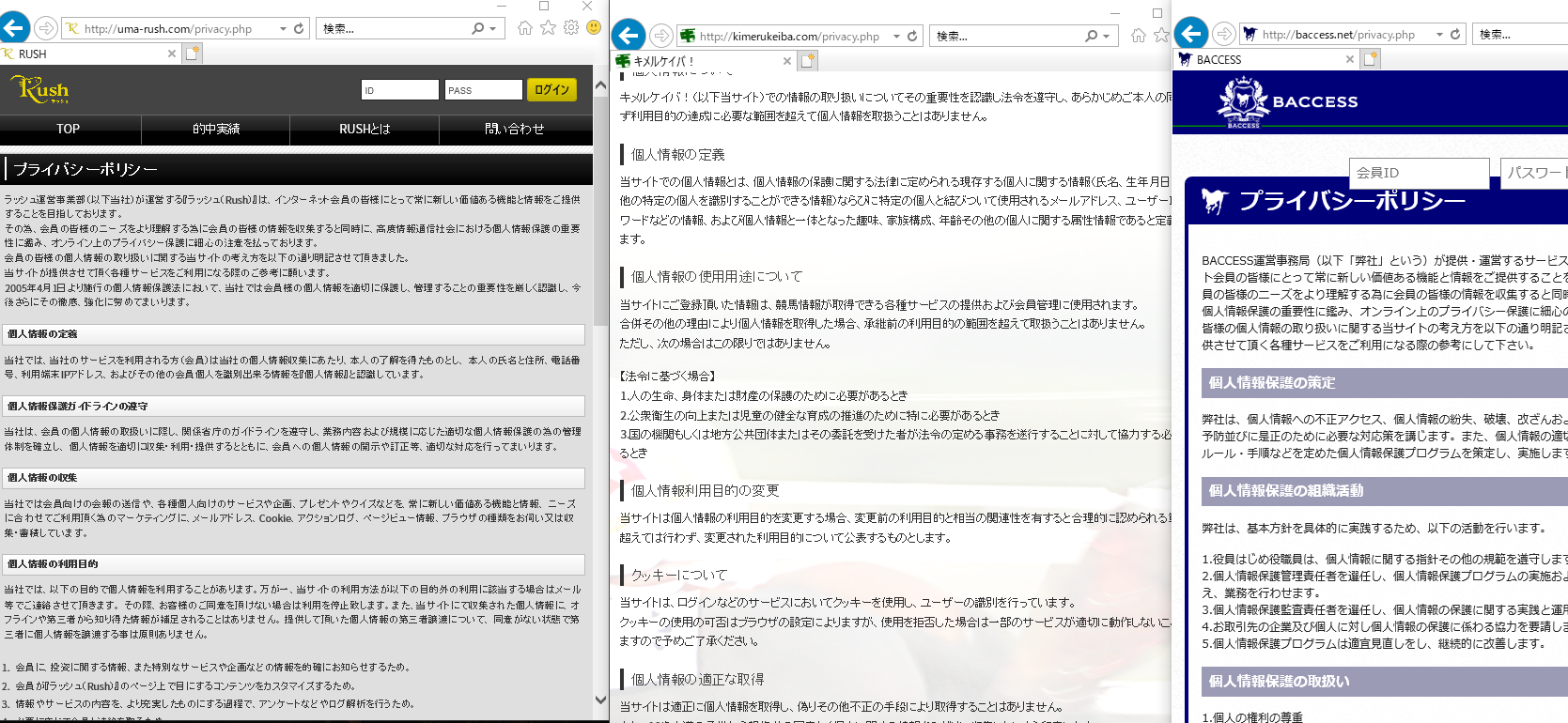
Task: Click the yellow ログイン button
Action: point(551,90)
